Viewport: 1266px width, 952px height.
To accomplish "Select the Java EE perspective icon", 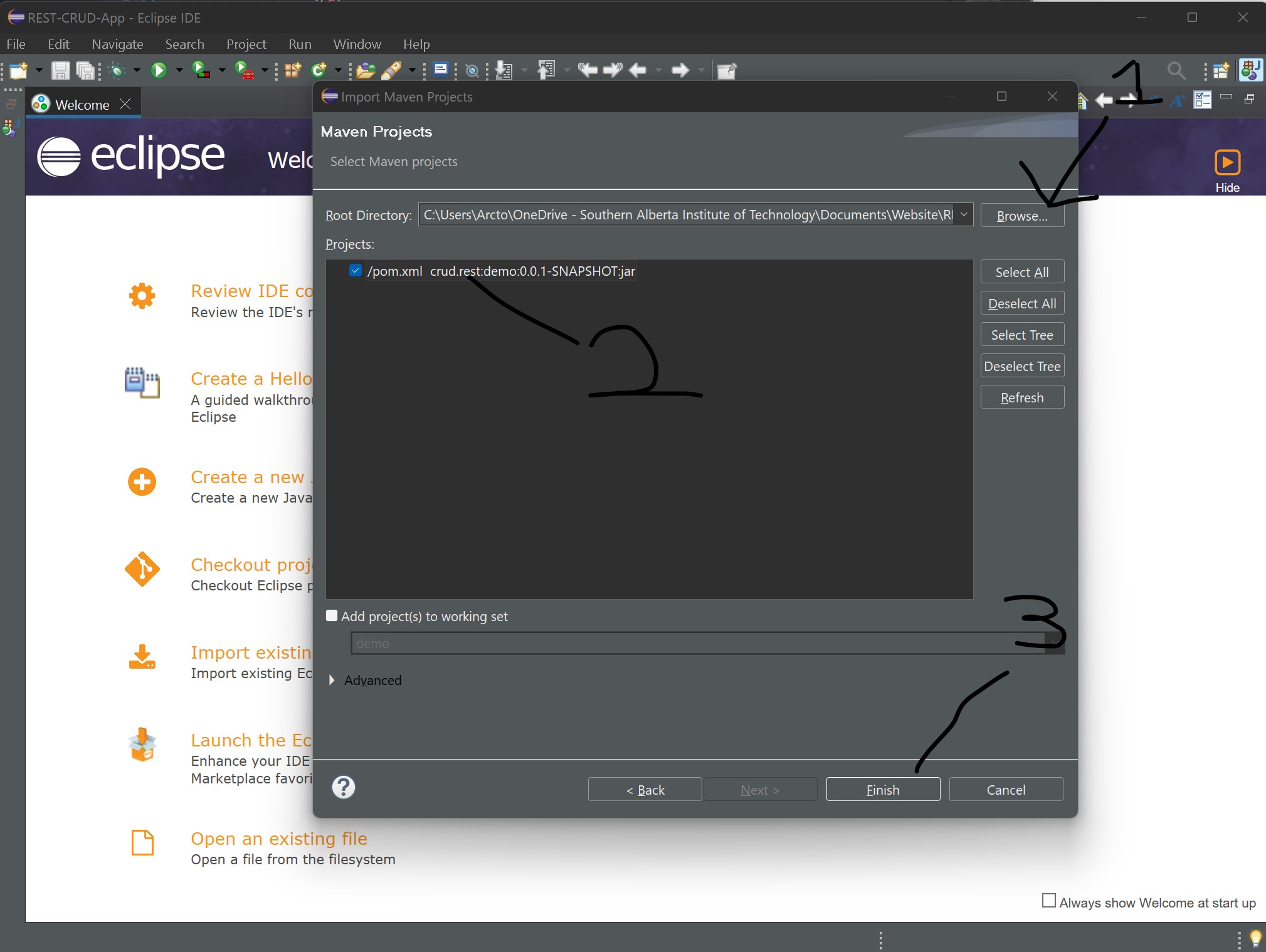I will pos(1251,70).
